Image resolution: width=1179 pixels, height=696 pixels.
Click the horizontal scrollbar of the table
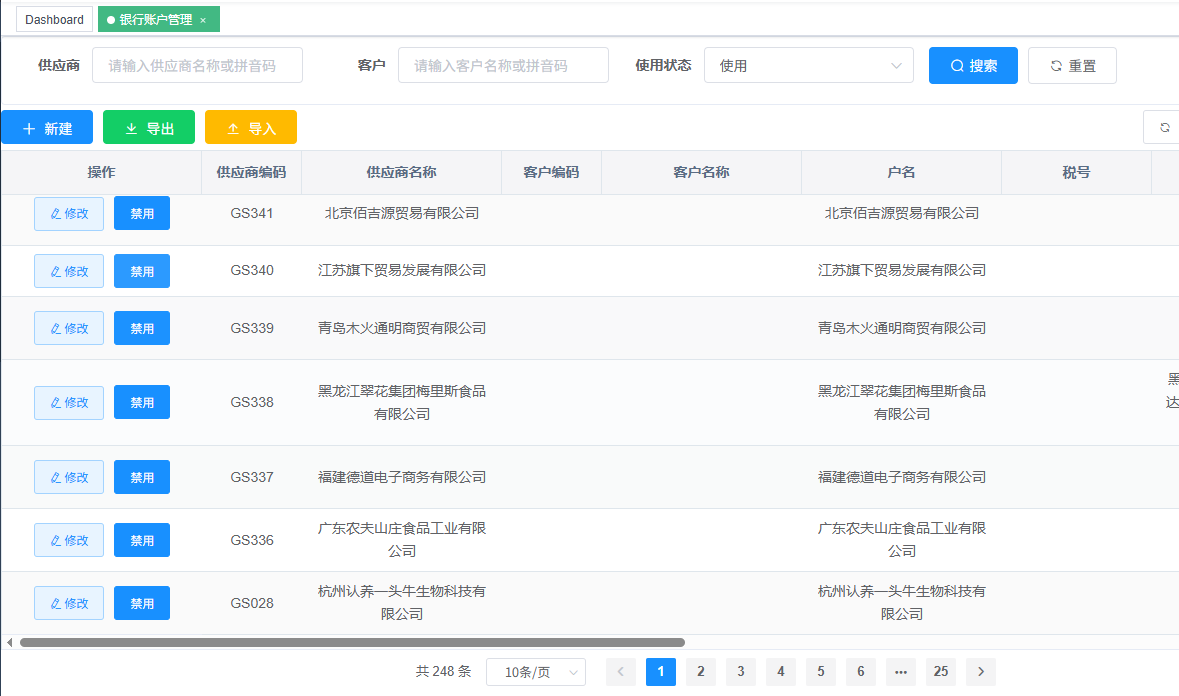pos(352,642)
